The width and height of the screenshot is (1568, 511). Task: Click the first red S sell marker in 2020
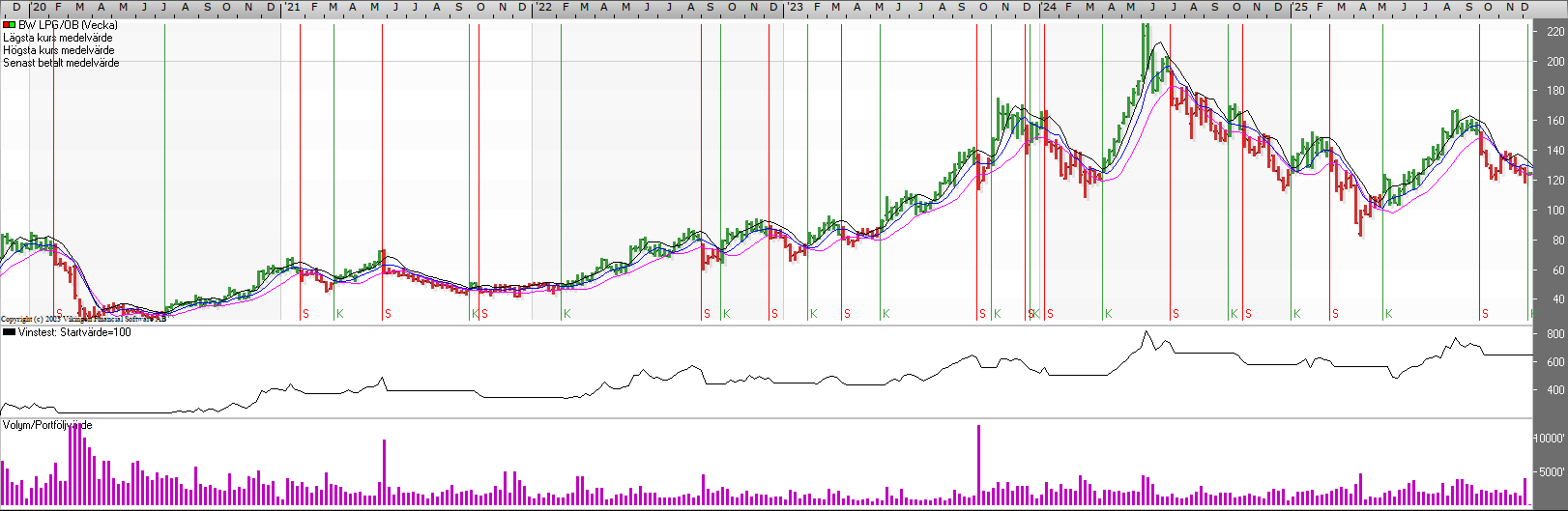[x=59, y=314]
